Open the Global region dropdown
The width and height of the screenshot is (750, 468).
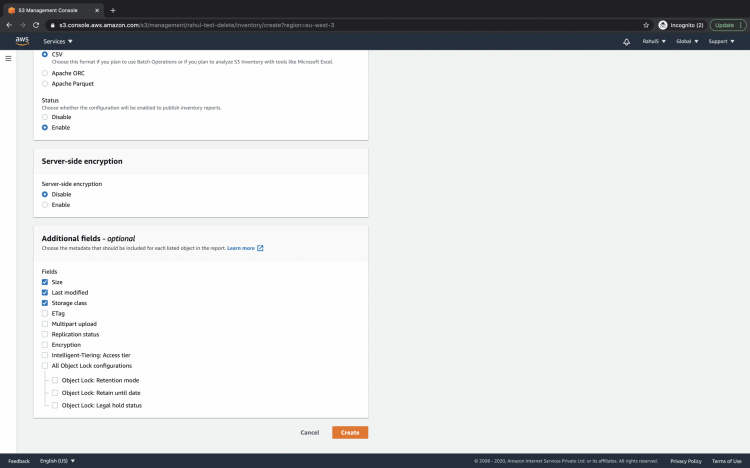click(x=687, y=42)
